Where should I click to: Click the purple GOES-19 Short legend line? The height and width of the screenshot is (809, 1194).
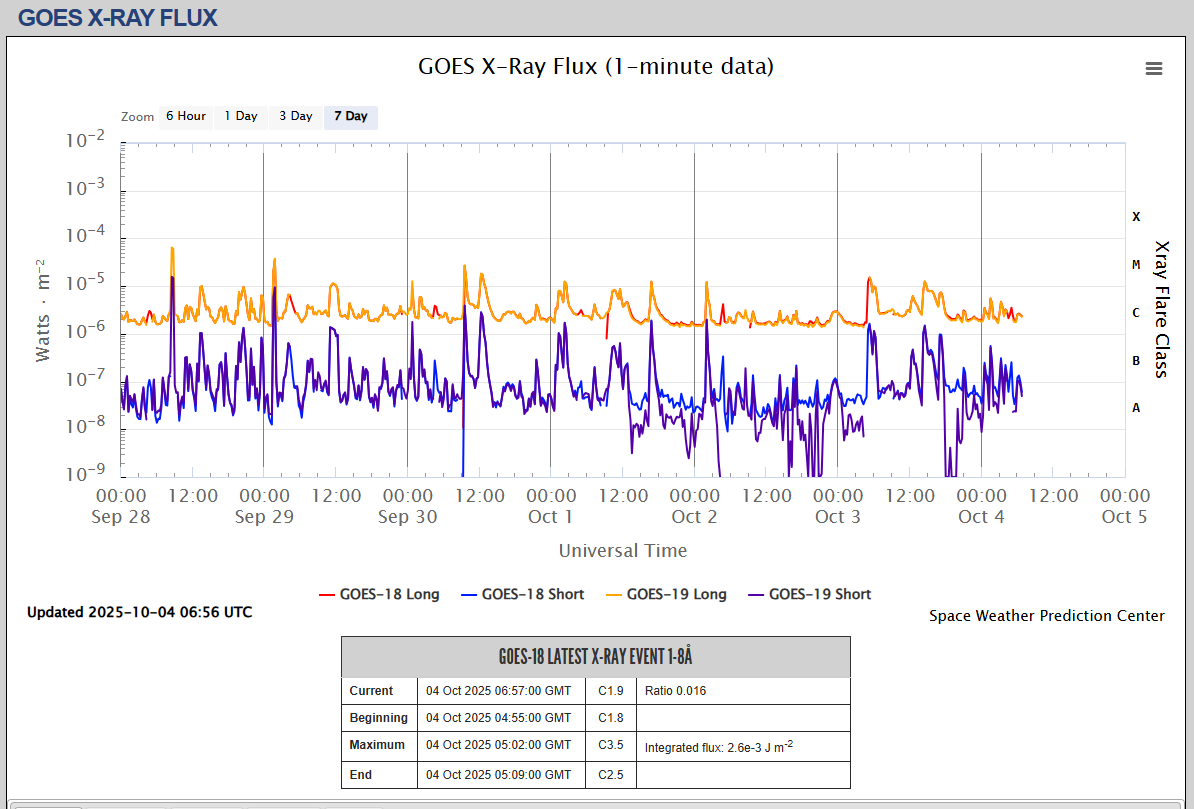755,595
